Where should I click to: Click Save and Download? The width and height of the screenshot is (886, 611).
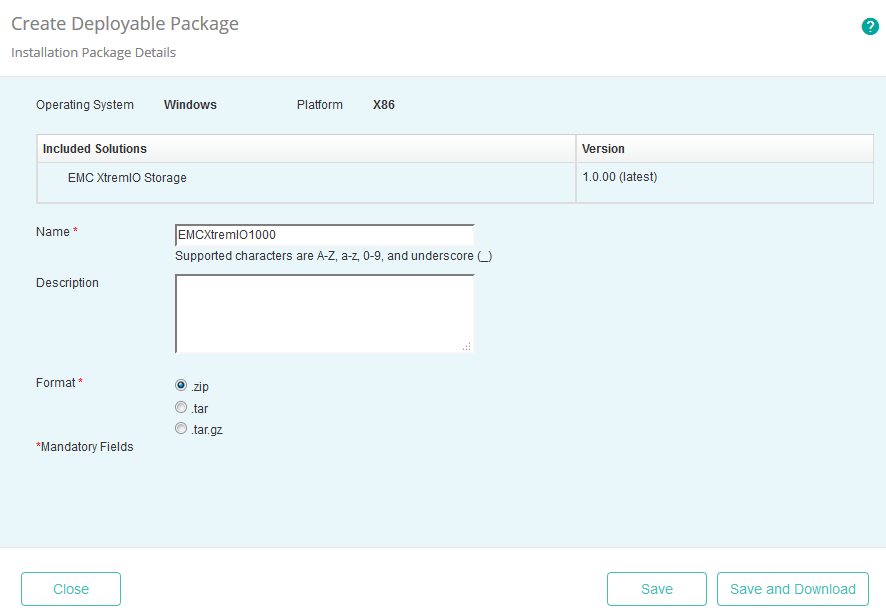coord(792,589)
